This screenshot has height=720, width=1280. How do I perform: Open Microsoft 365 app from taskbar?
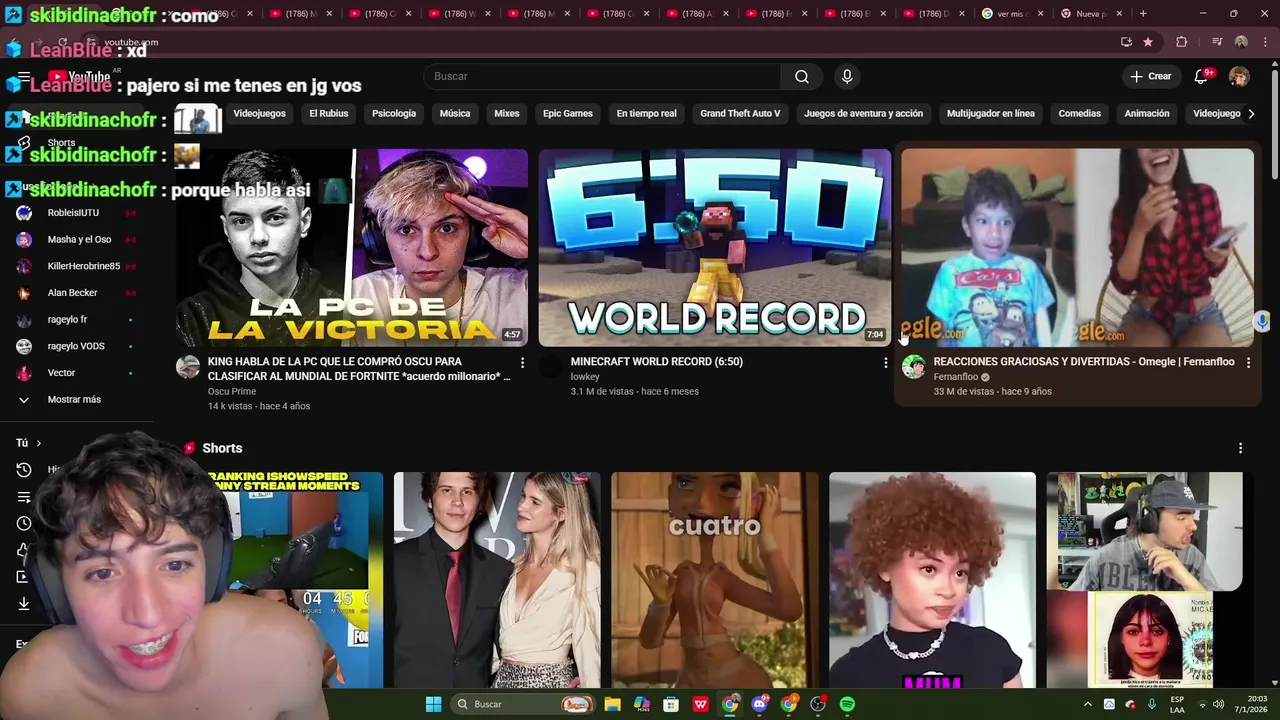coord(641,704)
